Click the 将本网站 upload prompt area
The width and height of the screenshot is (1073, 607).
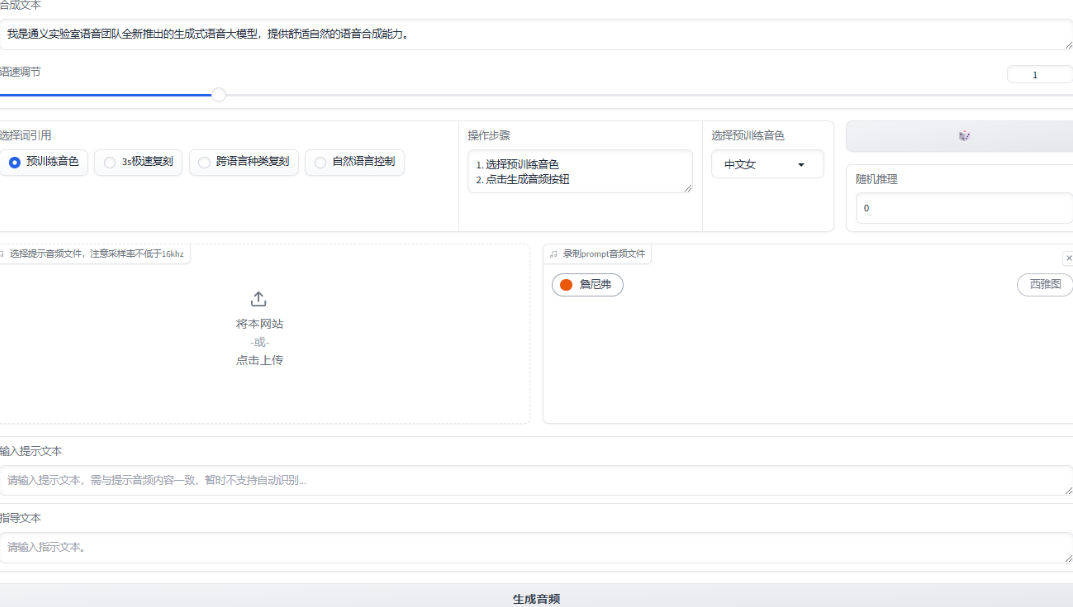(258, 325)
